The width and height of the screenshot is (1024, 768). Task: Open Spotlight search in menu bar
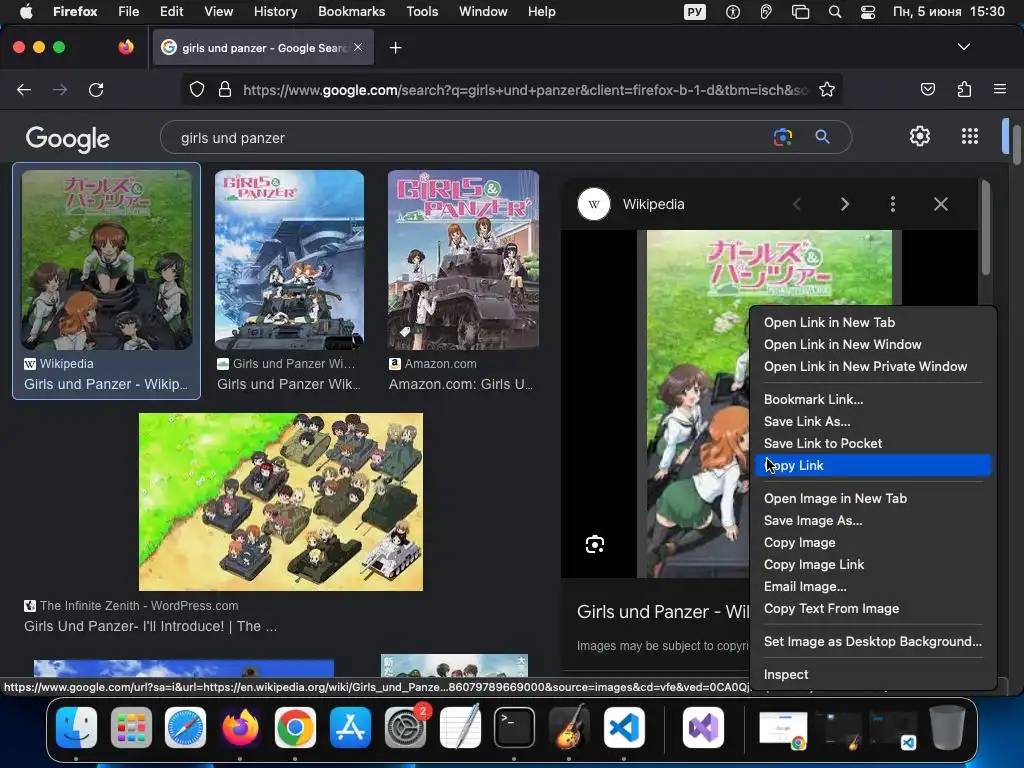(835, 11)
